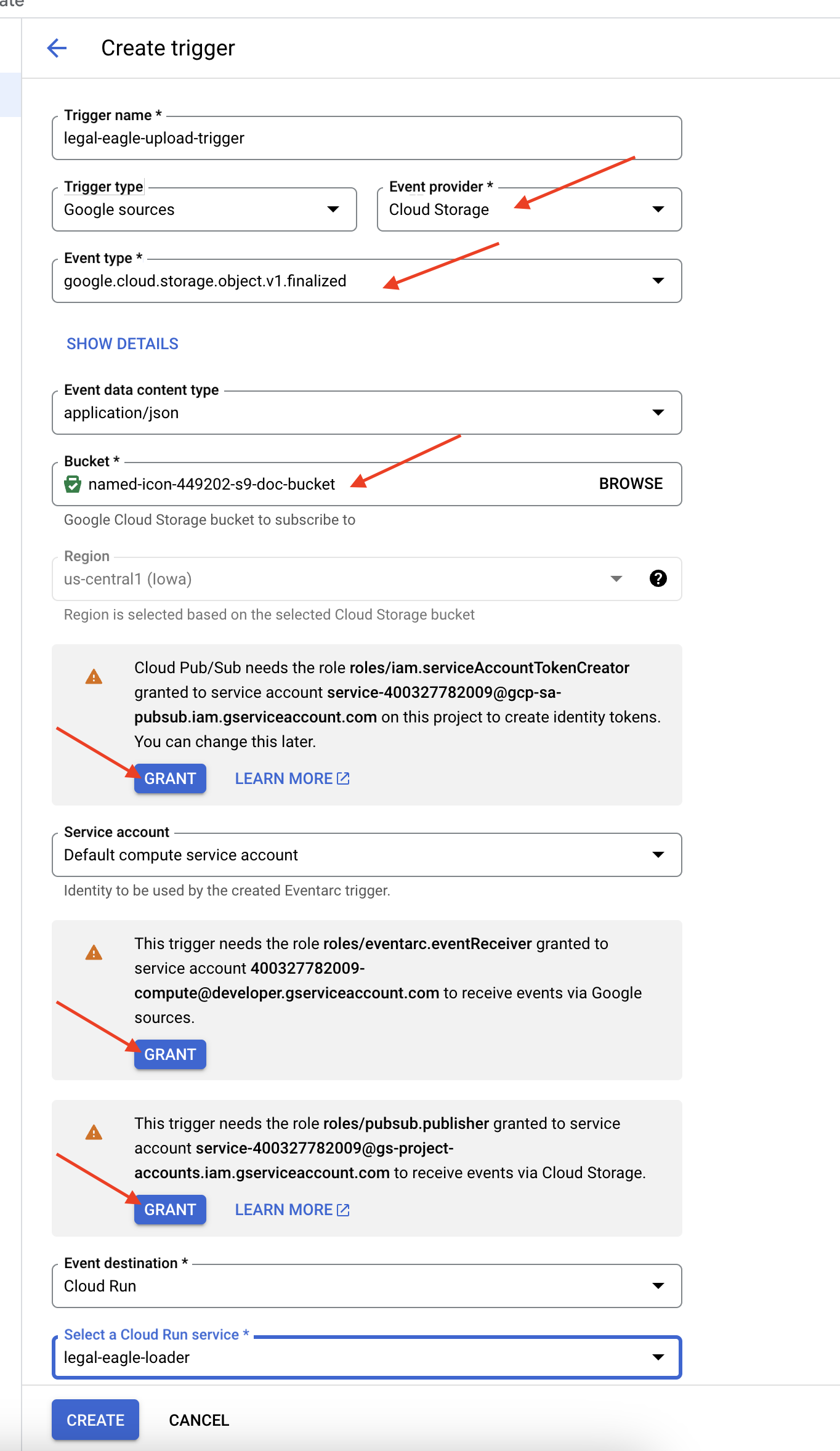Open LEARN MORE for pubsub.publisher role
The image size is (840, 1451).
pos(292,1210)
